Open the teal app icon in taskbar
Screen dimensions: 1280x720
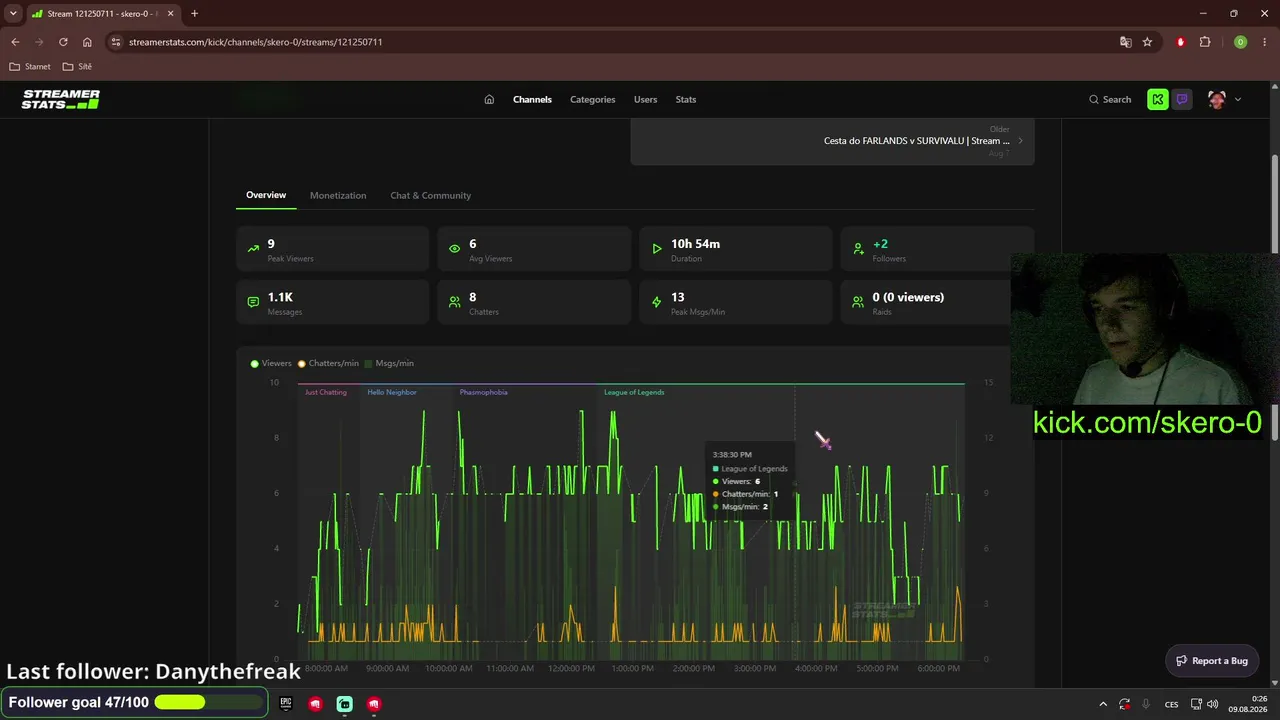click(344, 703)
